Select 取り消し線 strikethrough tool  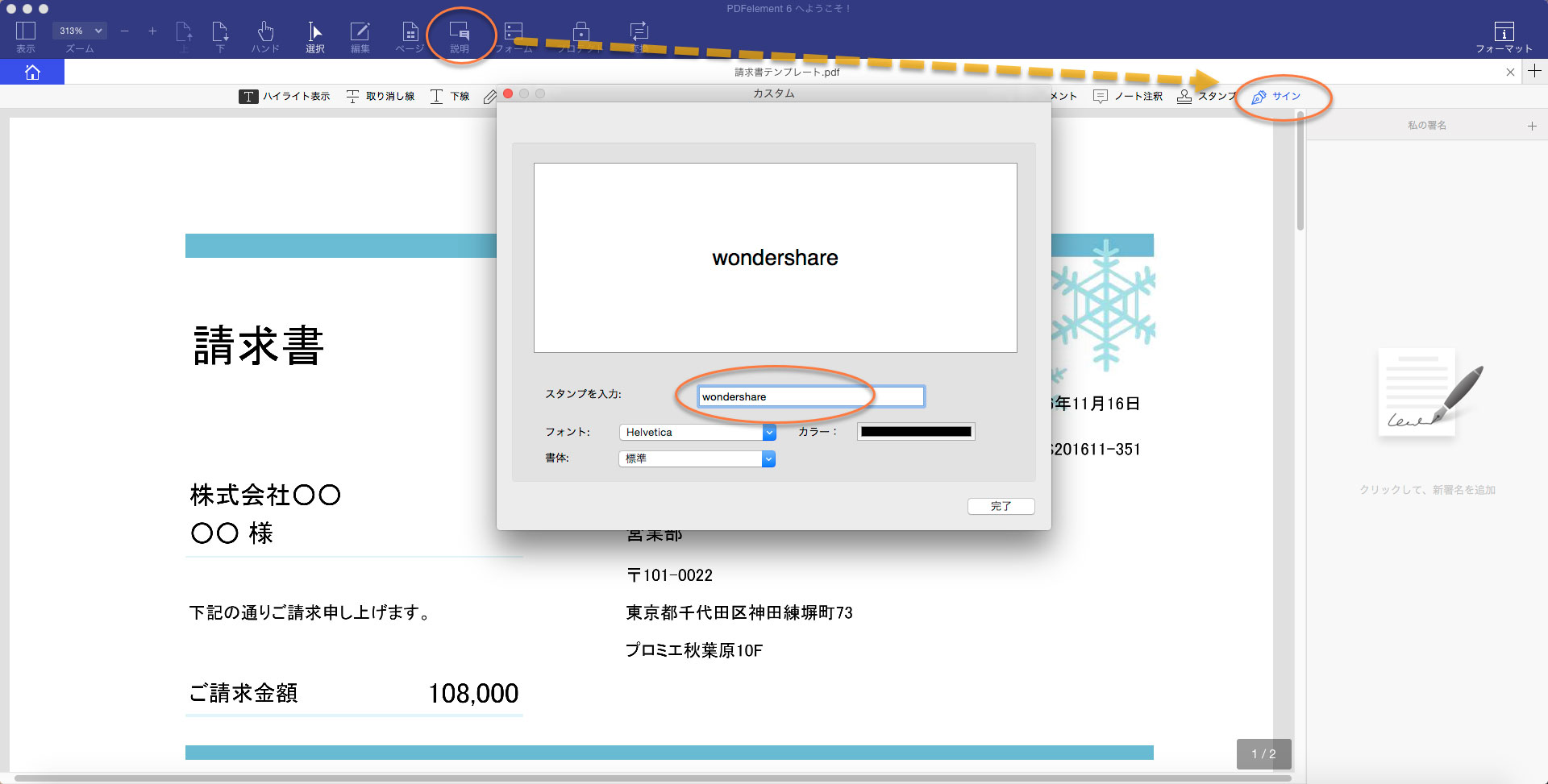tap(381, 96)
